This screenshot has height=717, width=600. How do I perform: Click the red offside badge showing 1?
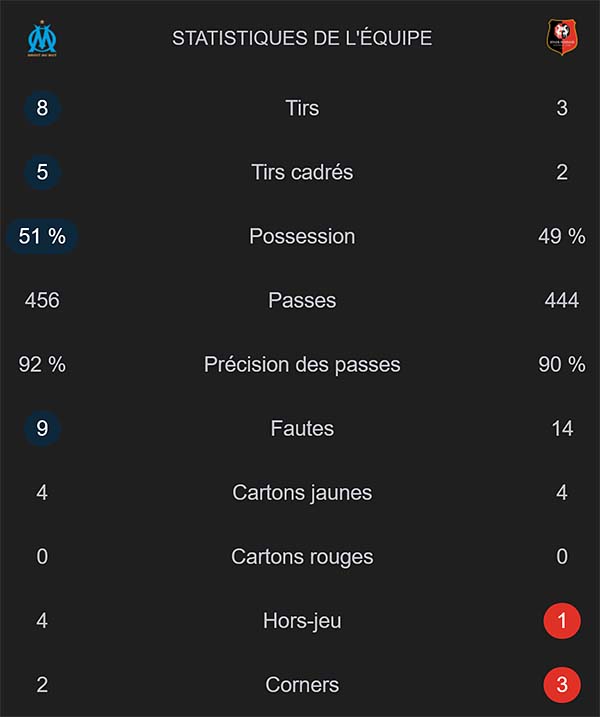pyautogui.click(x=562, y=621)
